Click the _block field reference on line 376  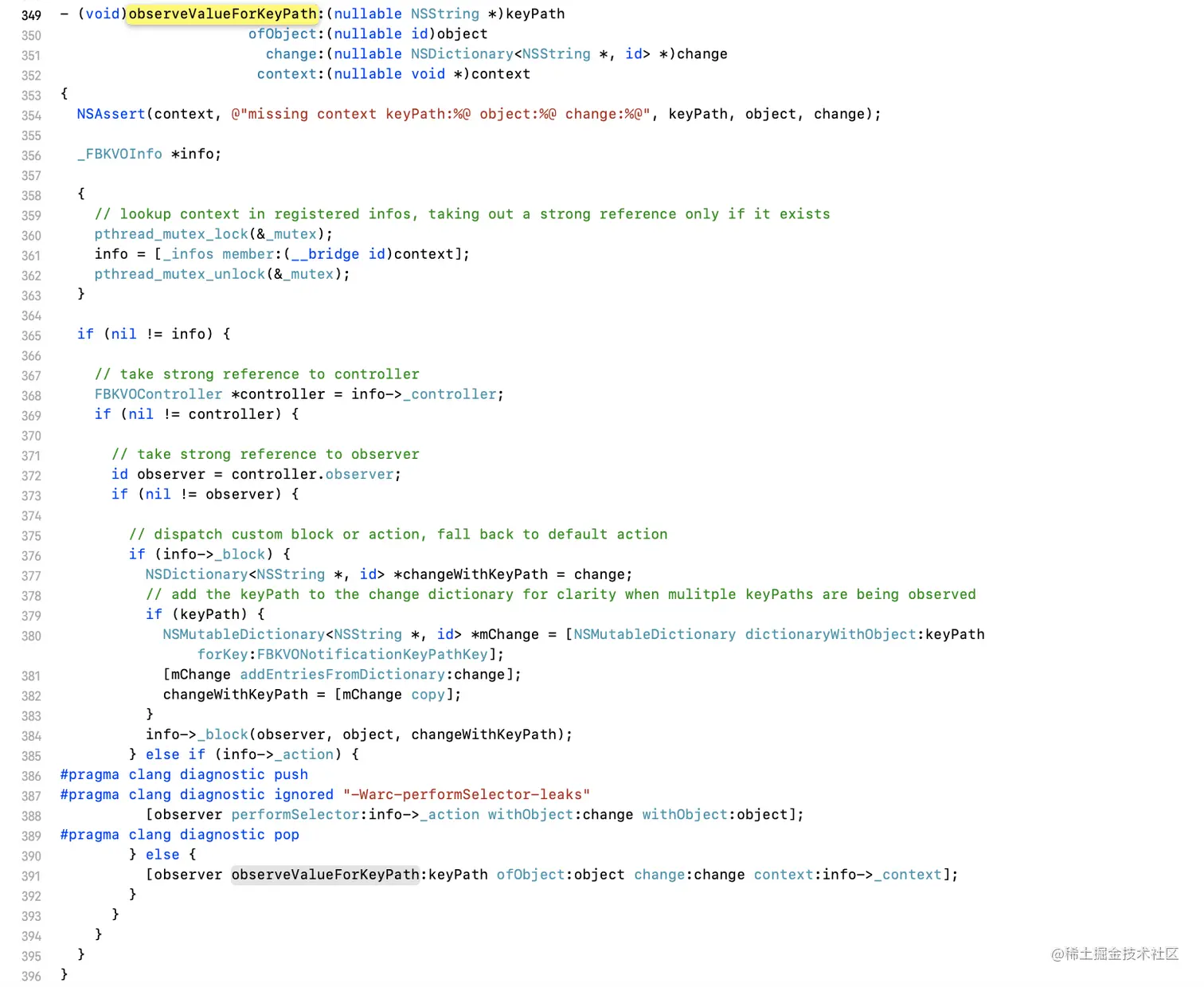[x=241, y=554]
